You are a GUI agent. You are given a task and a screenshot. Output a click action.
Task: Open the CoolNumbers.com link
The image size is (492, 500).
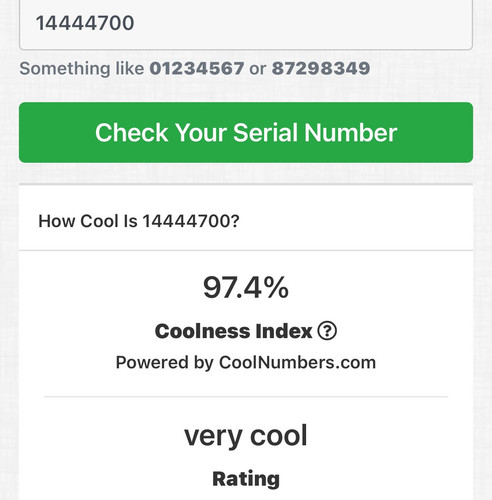(x=297, y=362)
